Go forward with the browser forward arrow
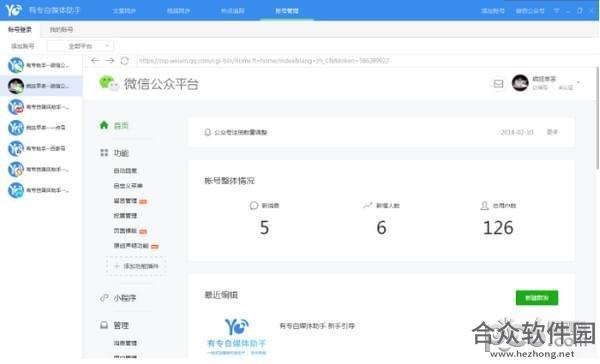600x364 pixels. [x=110, y=60]
